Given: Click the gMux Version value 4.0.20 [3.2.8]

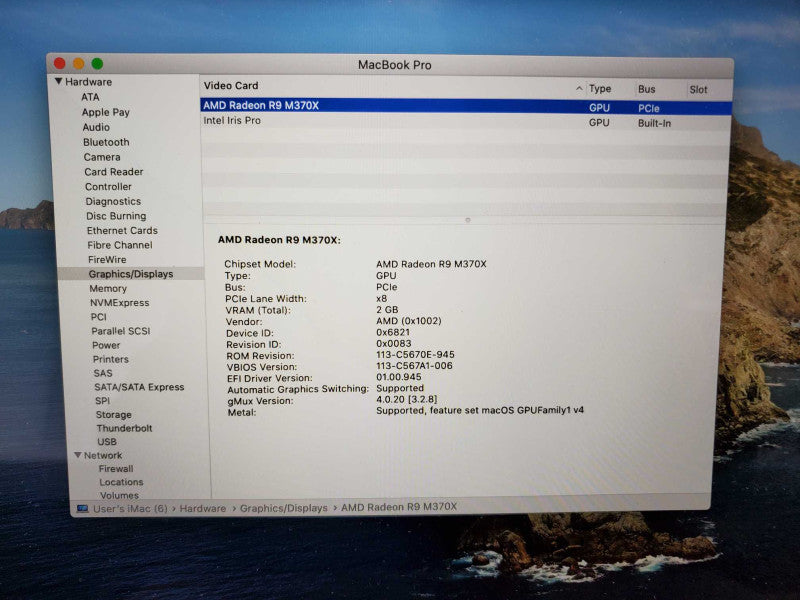Looking at the screenshot, I should 407,399.
